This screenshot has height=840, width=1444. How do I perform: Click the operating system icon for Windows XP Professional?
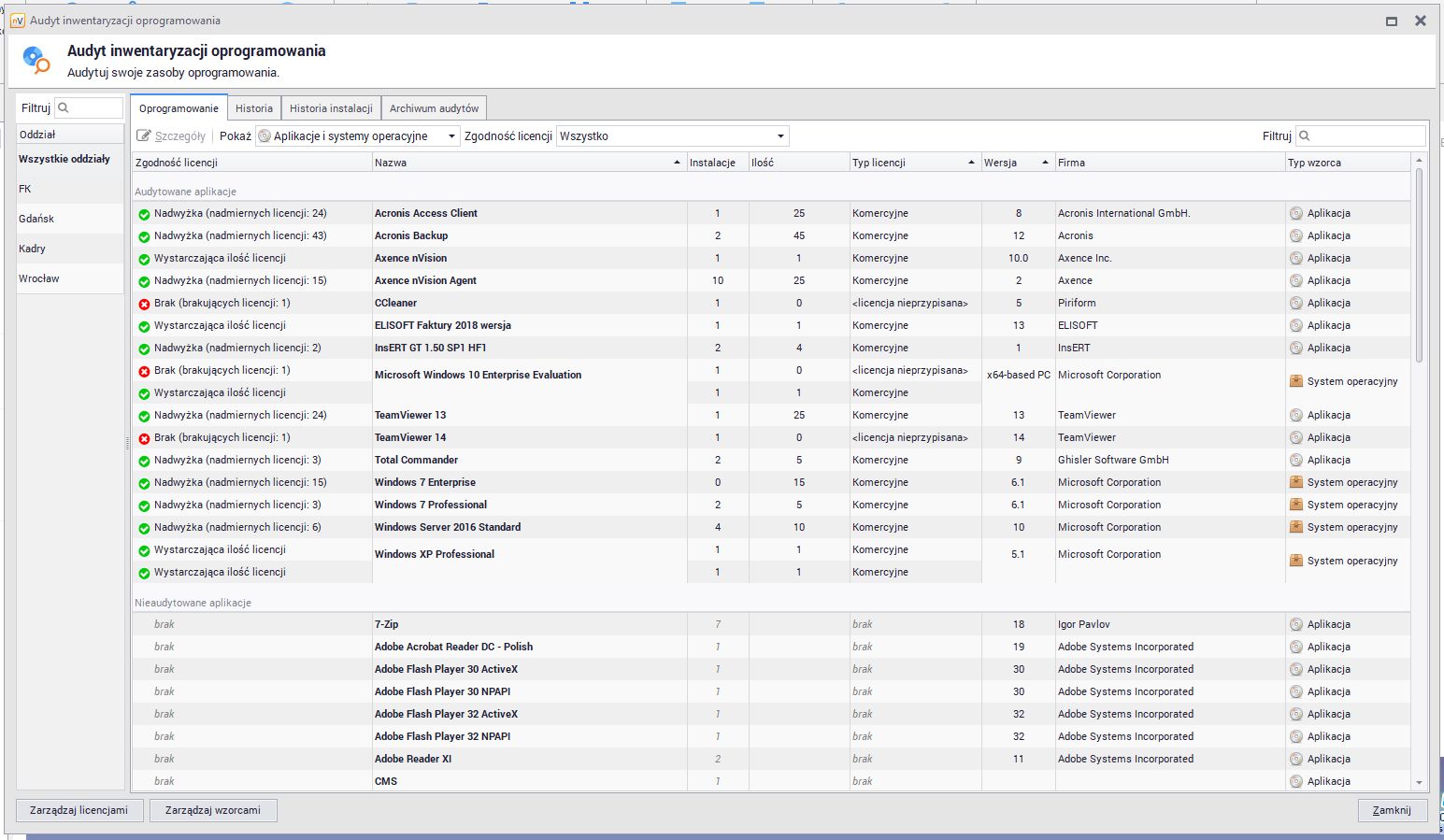click(x=1296, y=561)
